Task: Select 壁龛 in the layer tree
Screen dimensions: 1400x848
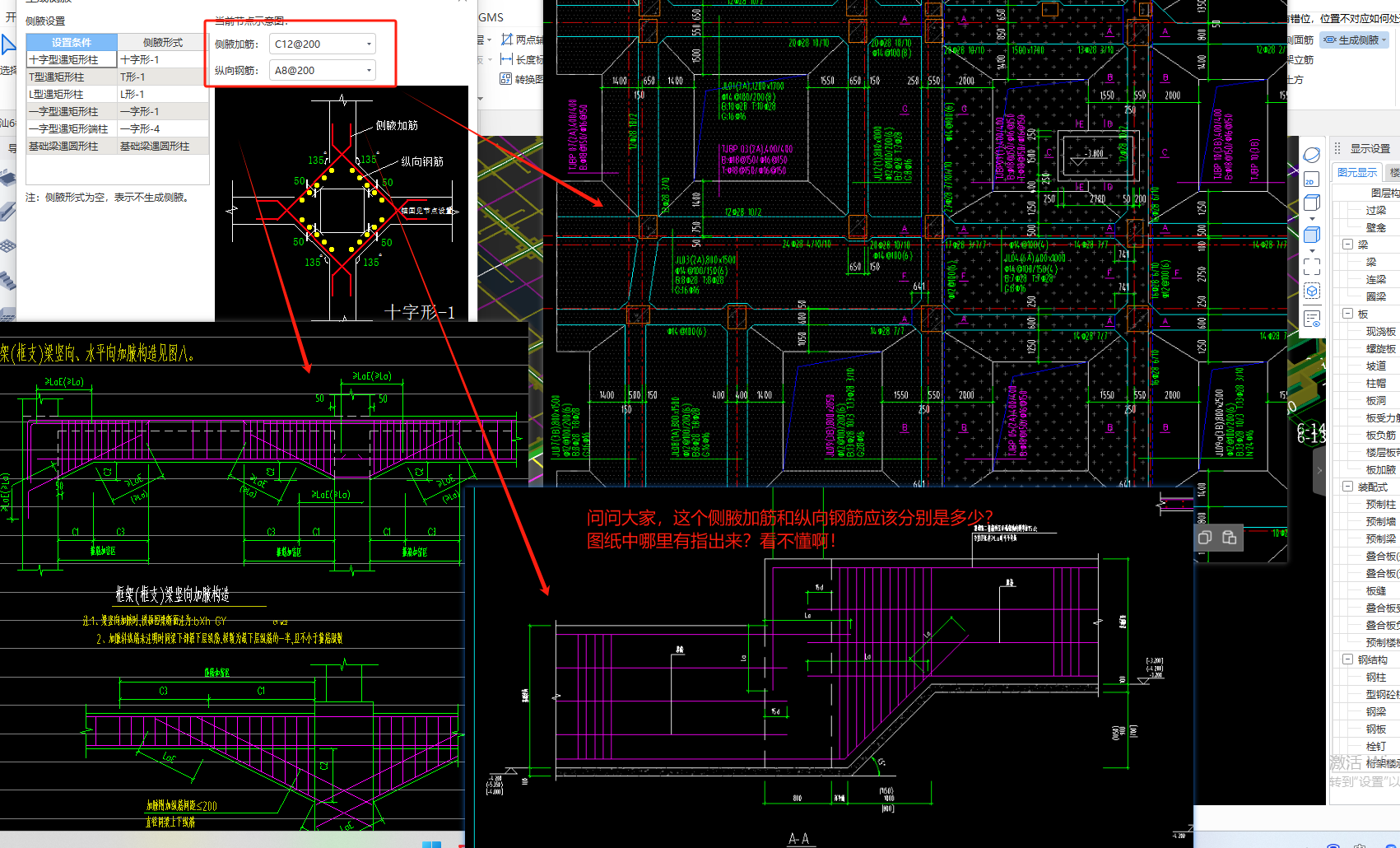Action: 1376,227
